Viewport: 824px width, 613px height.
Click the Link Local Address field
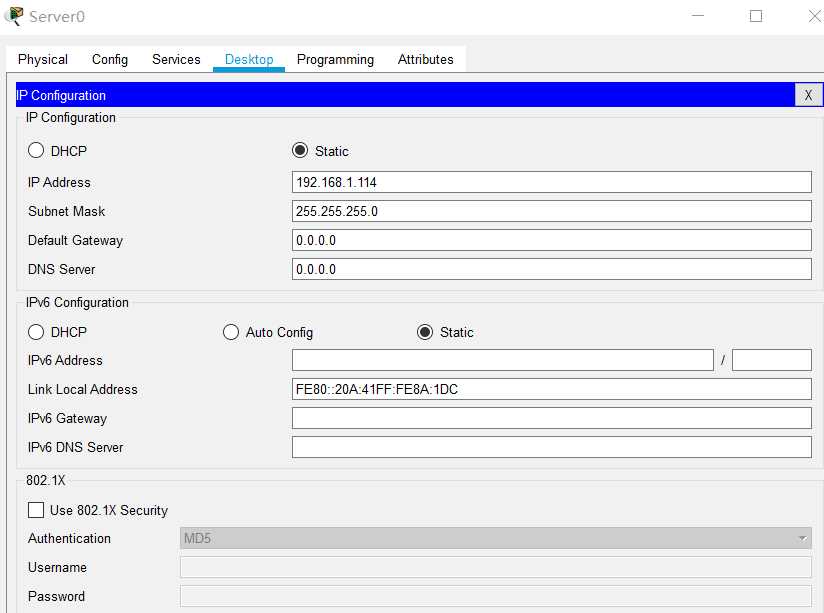552,389
